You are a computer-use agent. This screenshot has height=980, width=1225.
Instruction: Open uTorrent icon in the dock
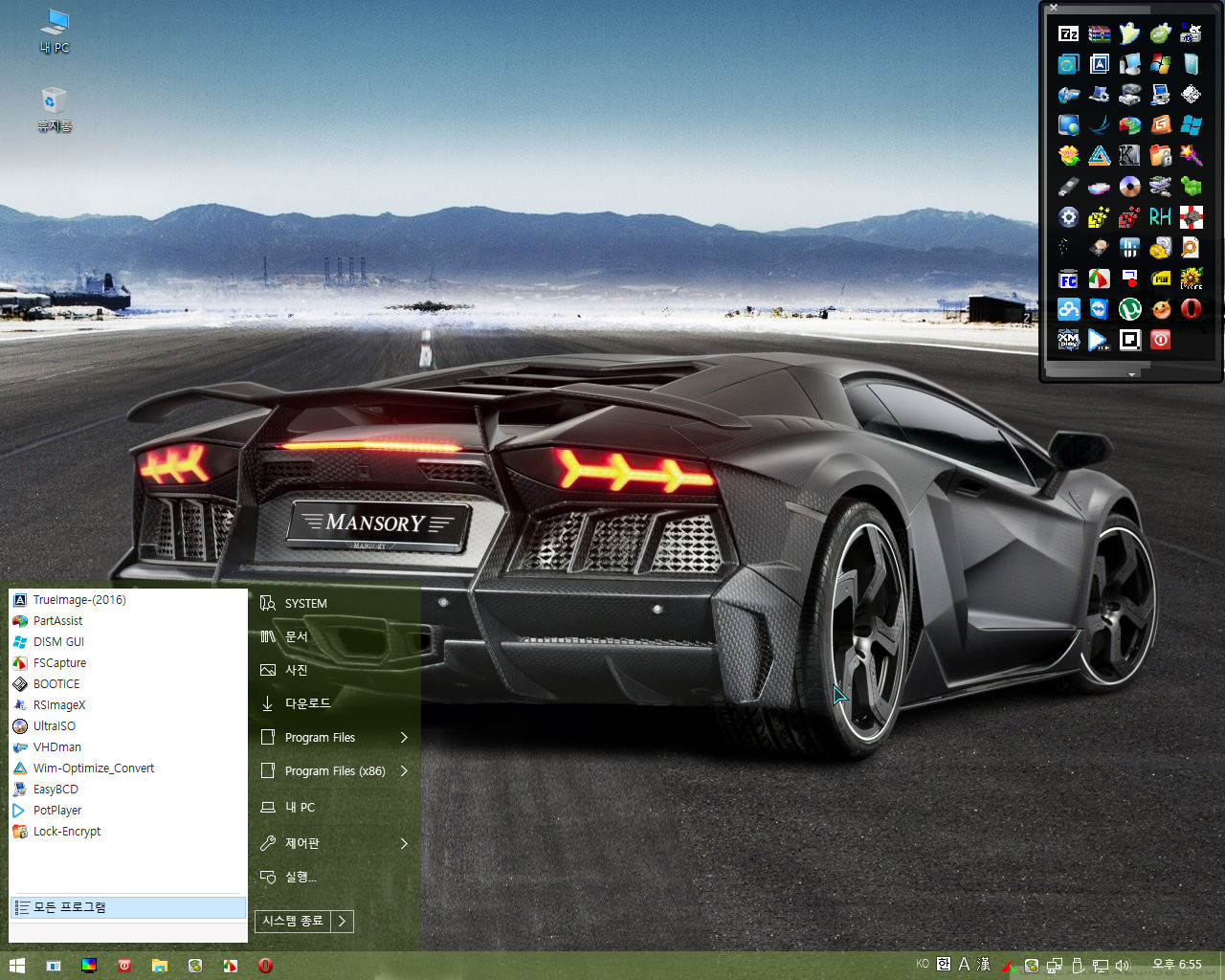[x=1130, y=309]
